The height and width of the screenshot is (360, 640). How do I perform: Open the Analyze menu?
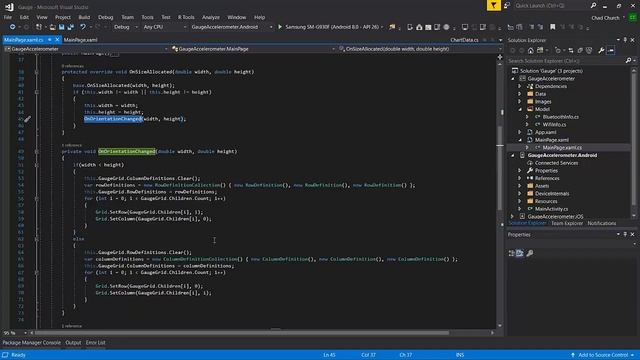(x=211, y=17)
